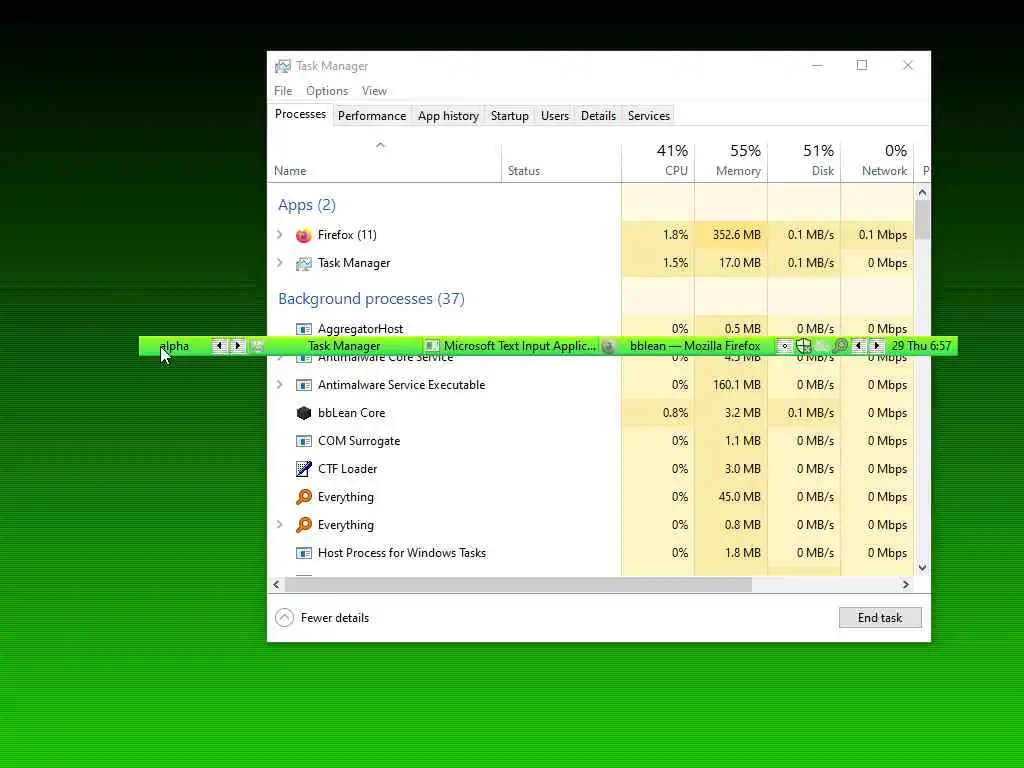Click the left arrow beside the bbLean clock
The image size is (1024, 768).
(858, 346)
